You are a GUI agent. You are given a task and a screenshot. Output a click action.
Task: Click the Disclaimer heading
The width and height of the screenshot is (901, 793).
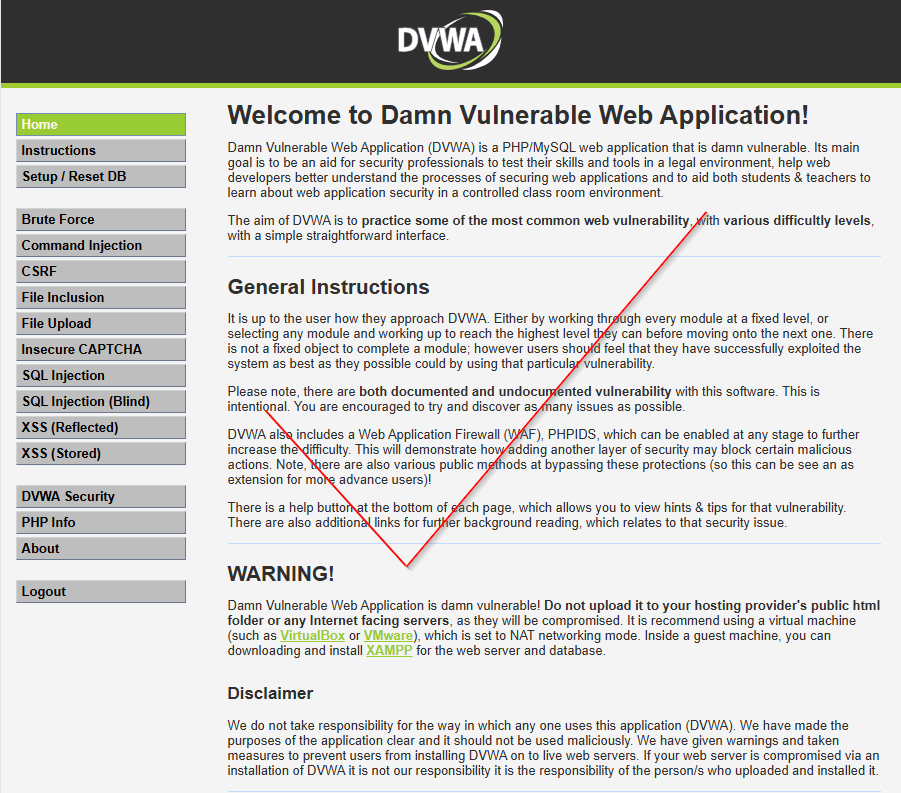[x=270, y=693]
